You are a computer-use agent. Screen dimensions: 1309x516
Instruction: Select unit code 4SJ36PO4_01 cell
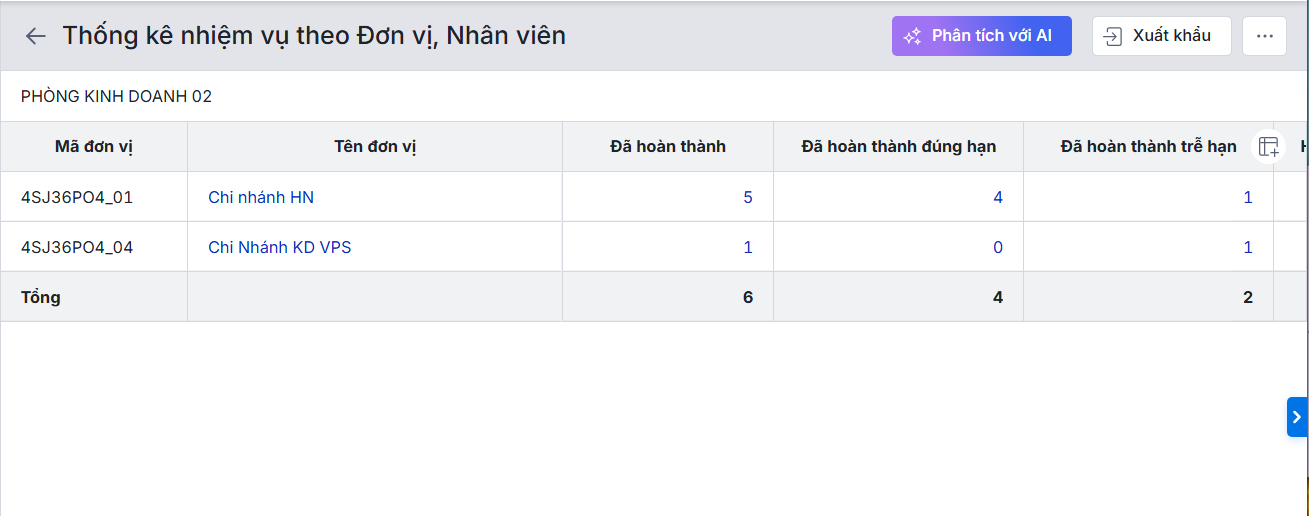tap(77, 197)
